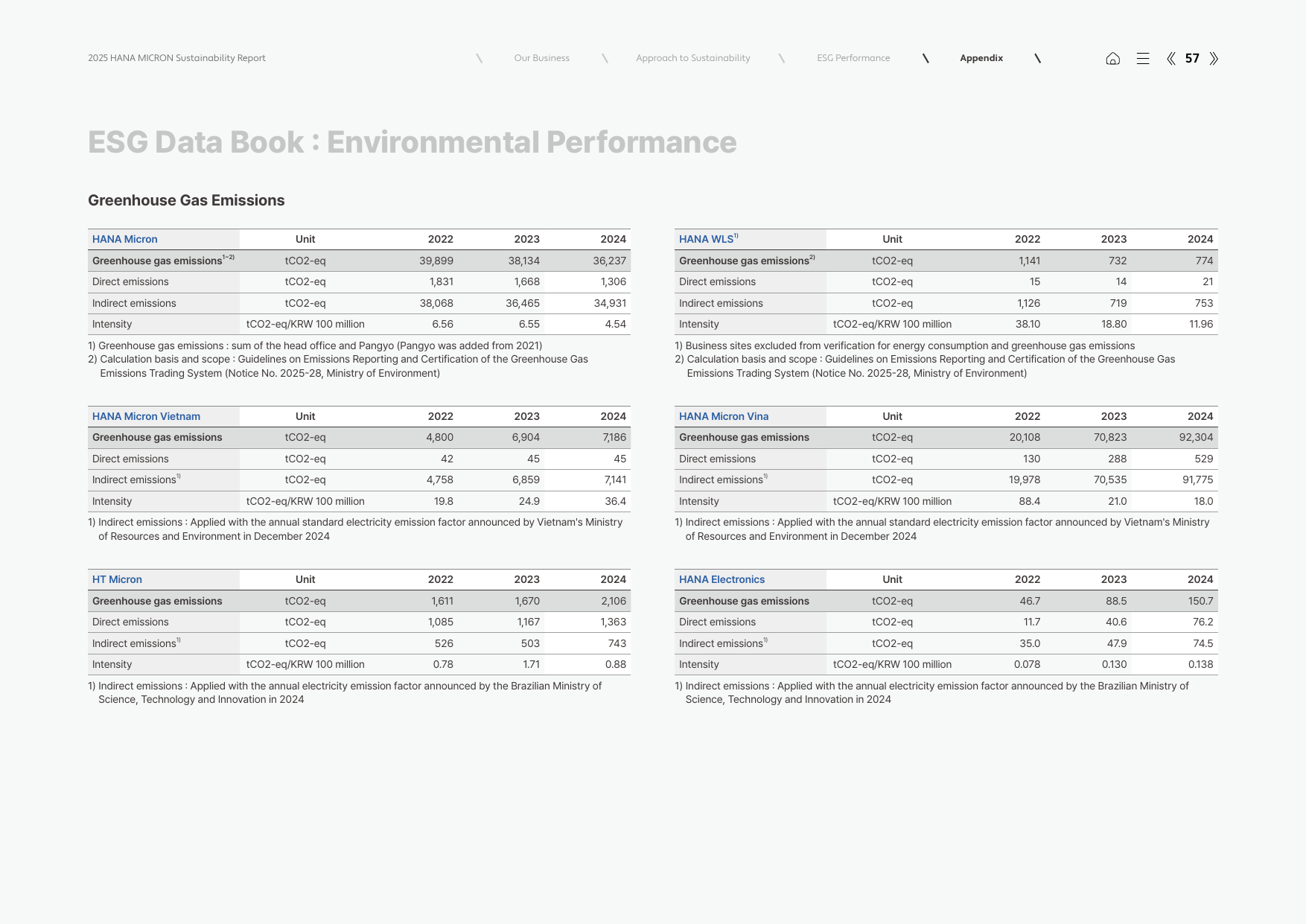Select HANA Micron 2024 intensity value 4.54

coord(615,324)
